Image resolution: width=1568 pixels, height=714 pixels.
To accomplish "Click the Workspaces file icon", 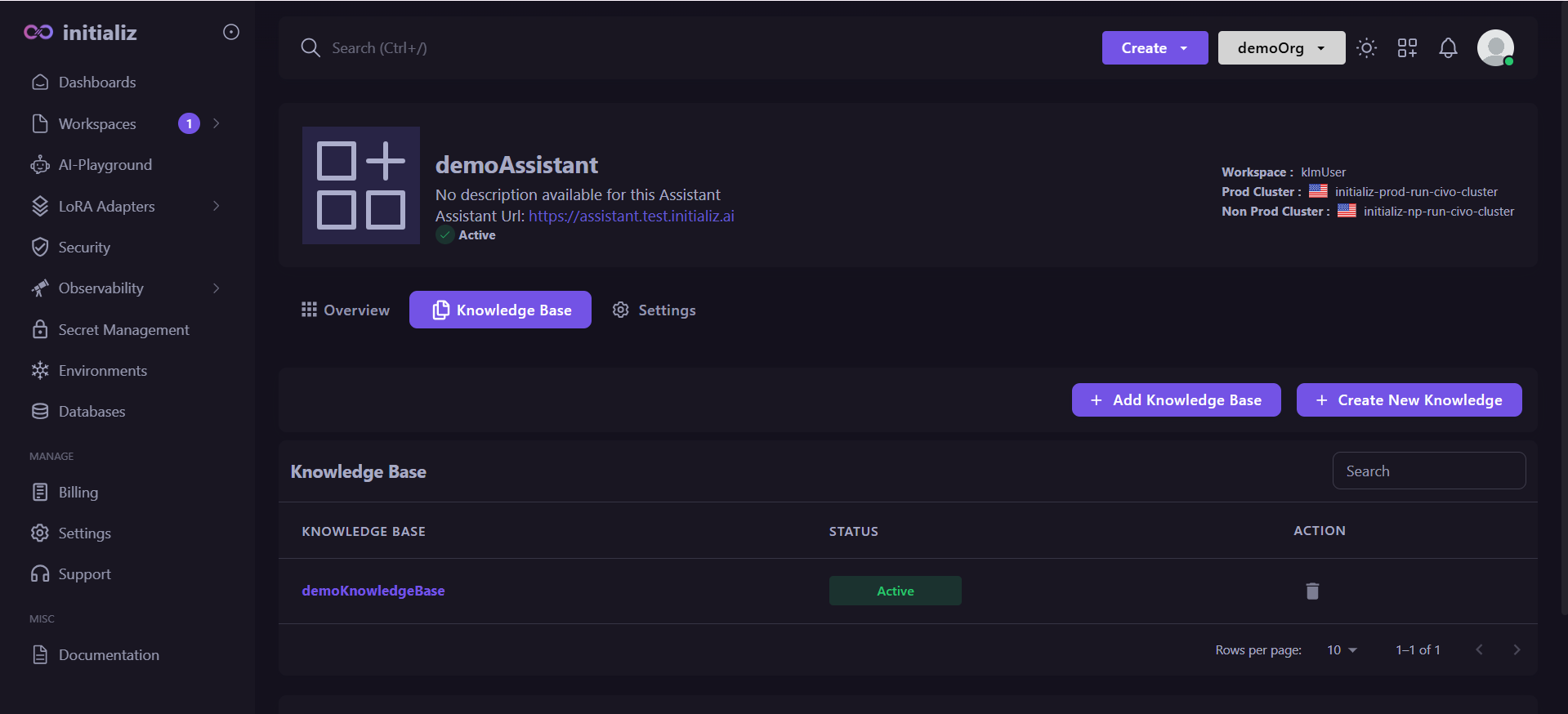I will coord(40,123).
